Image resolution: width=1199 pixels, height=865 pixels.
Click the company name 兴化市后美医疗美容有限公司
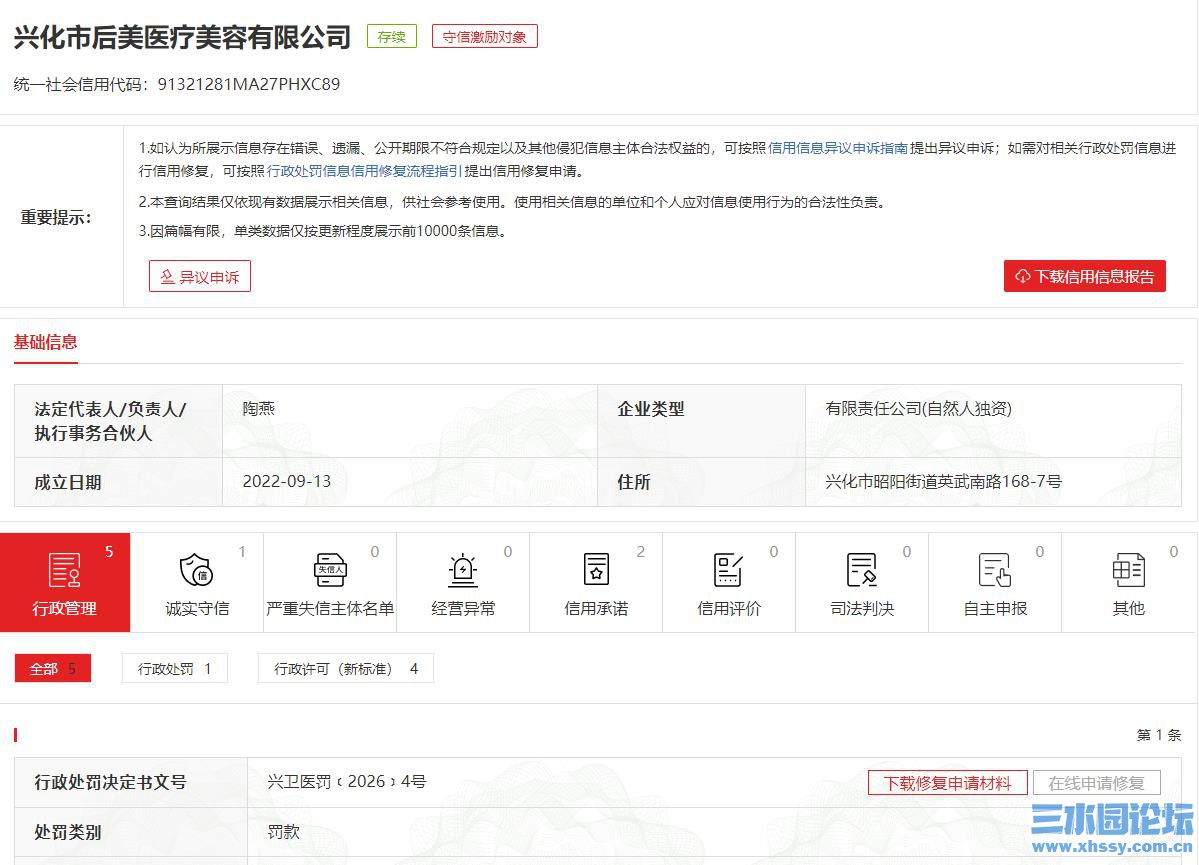[183, 37]
